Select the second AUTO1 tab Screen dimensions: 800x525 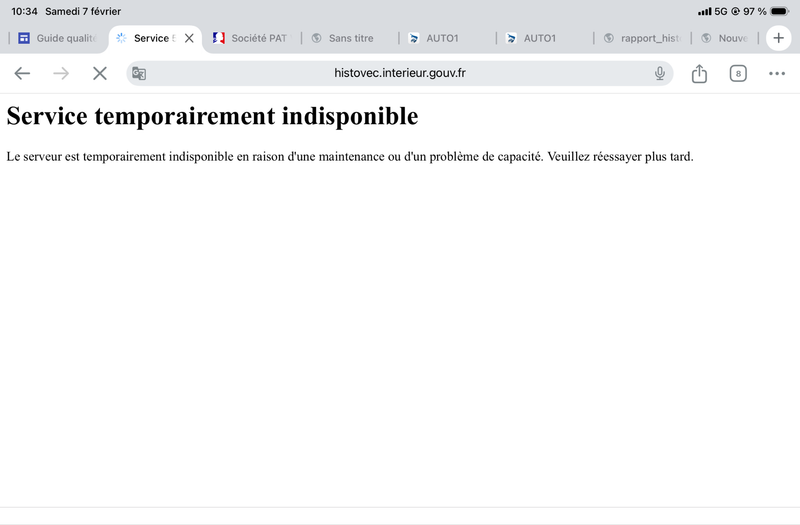coord(545,38)
